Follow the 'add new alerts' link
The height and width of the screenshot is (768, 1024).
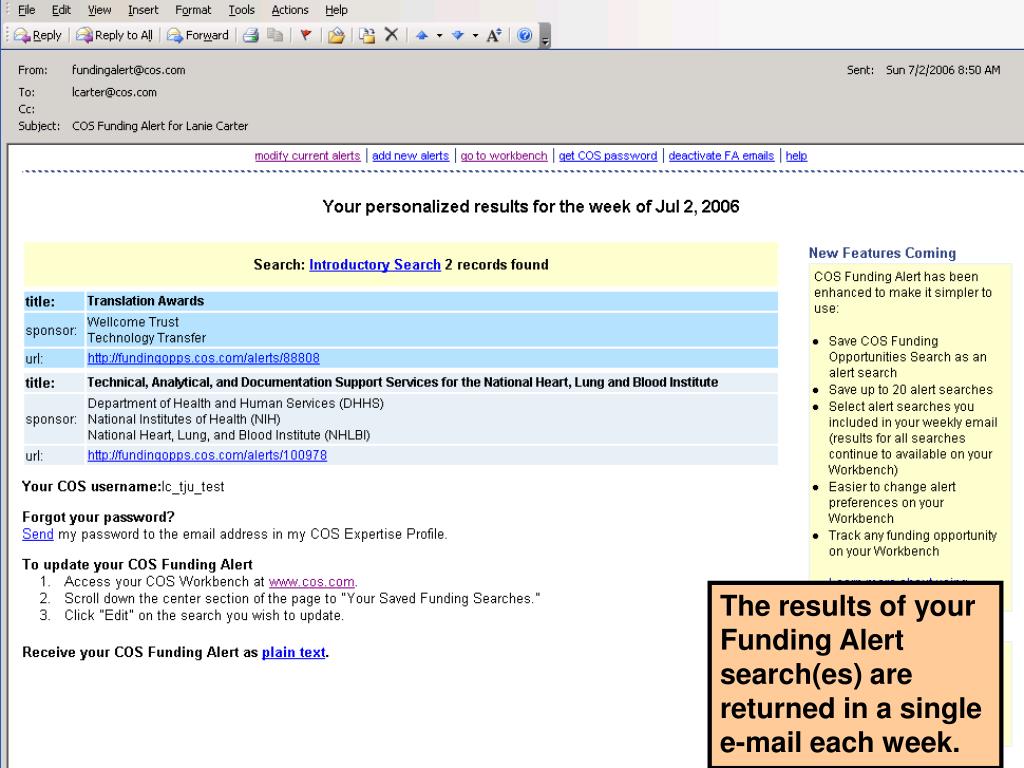411,155
